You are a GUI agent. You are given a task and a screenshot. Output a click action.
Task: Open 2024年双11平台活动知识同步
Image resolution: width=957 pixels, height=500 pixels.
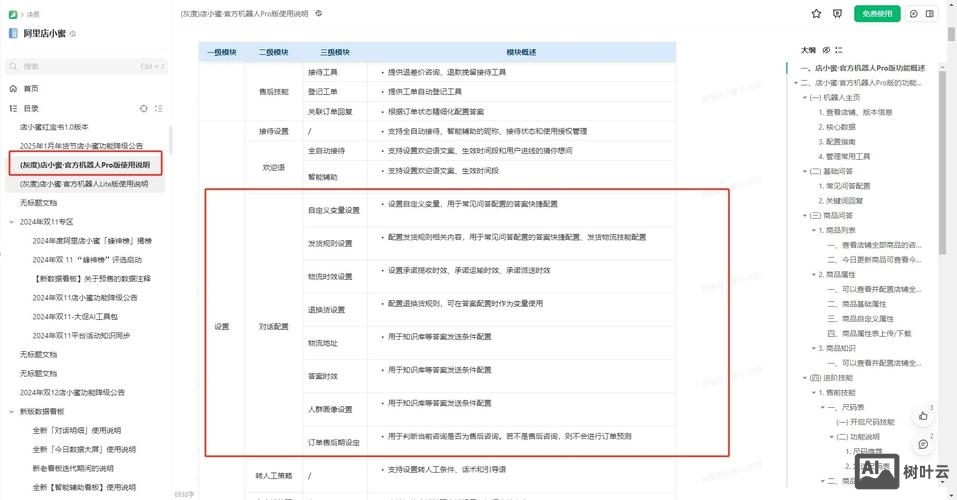click(81, 335)
